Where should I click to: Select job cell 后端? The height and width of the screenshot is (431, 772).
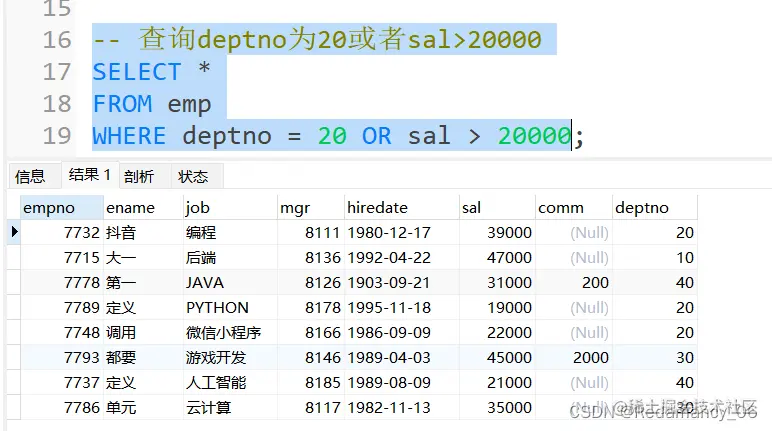(x=230, y=258)
